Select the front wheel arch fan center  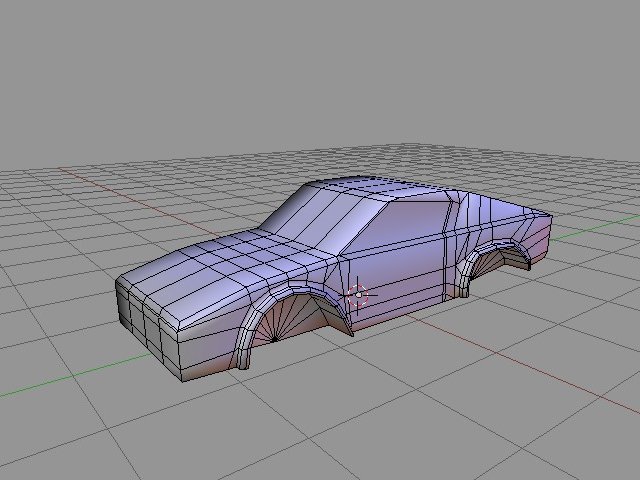tap(274, 340)
